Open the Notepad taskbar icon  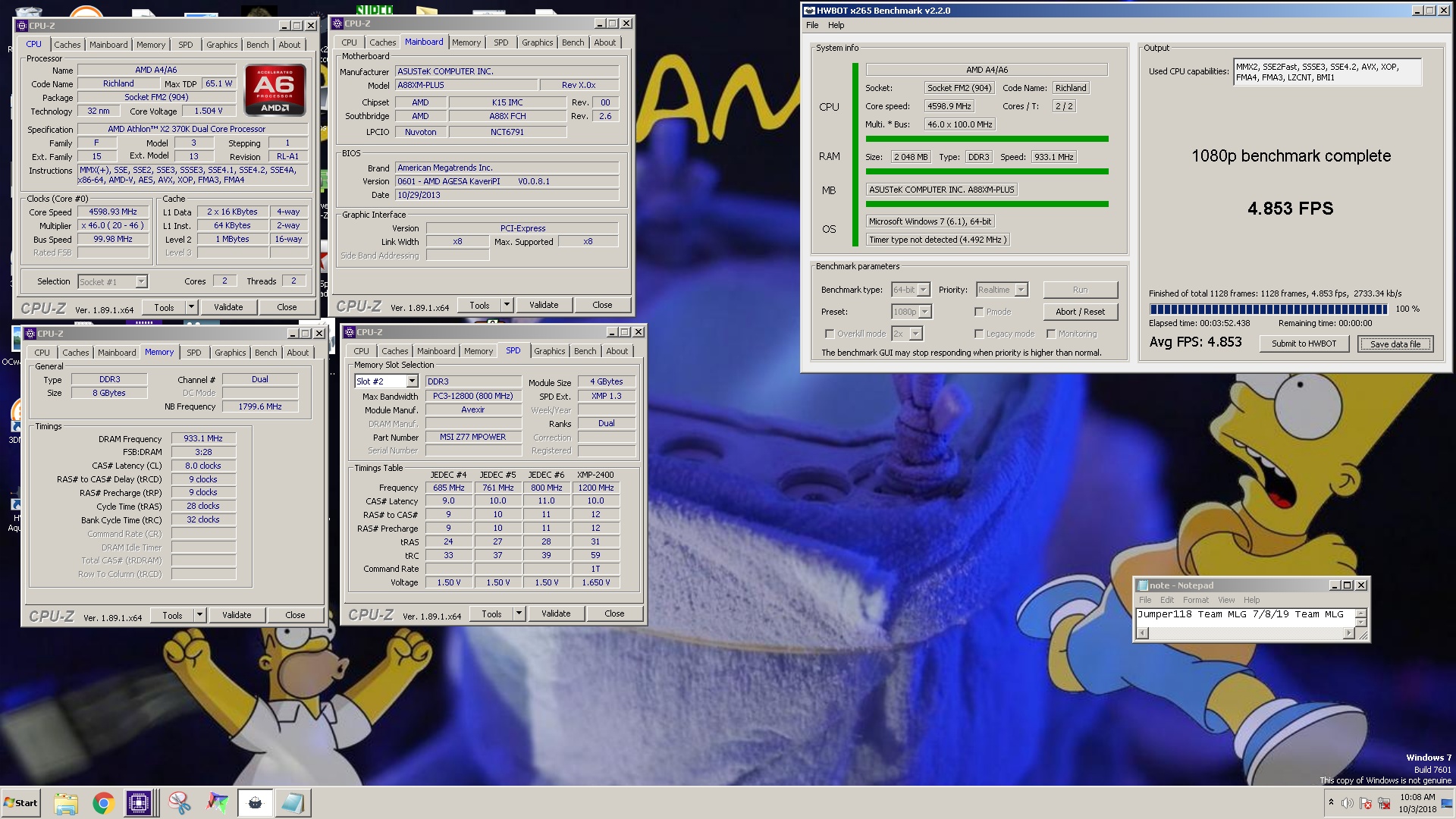293,803
